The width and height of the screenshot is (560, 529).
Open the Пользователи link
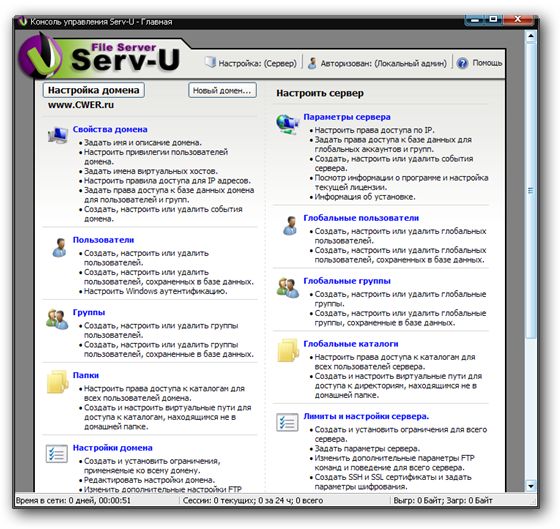click(x=103, y=240)
